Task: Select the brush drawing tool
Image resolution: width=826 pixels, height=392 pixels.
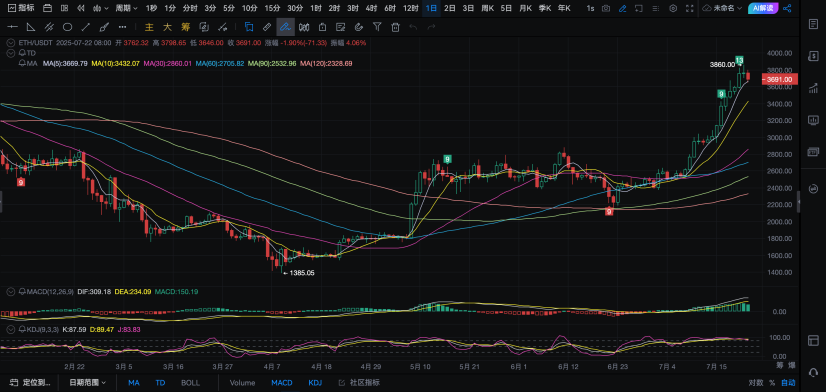Action: click(104, 27)
